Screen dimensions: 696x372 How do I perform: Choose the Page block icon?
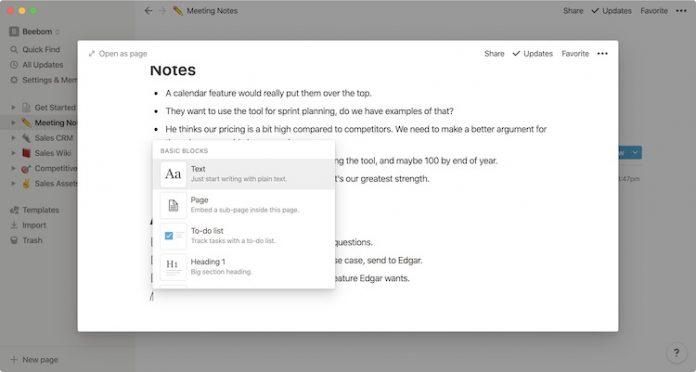[173, 205]
